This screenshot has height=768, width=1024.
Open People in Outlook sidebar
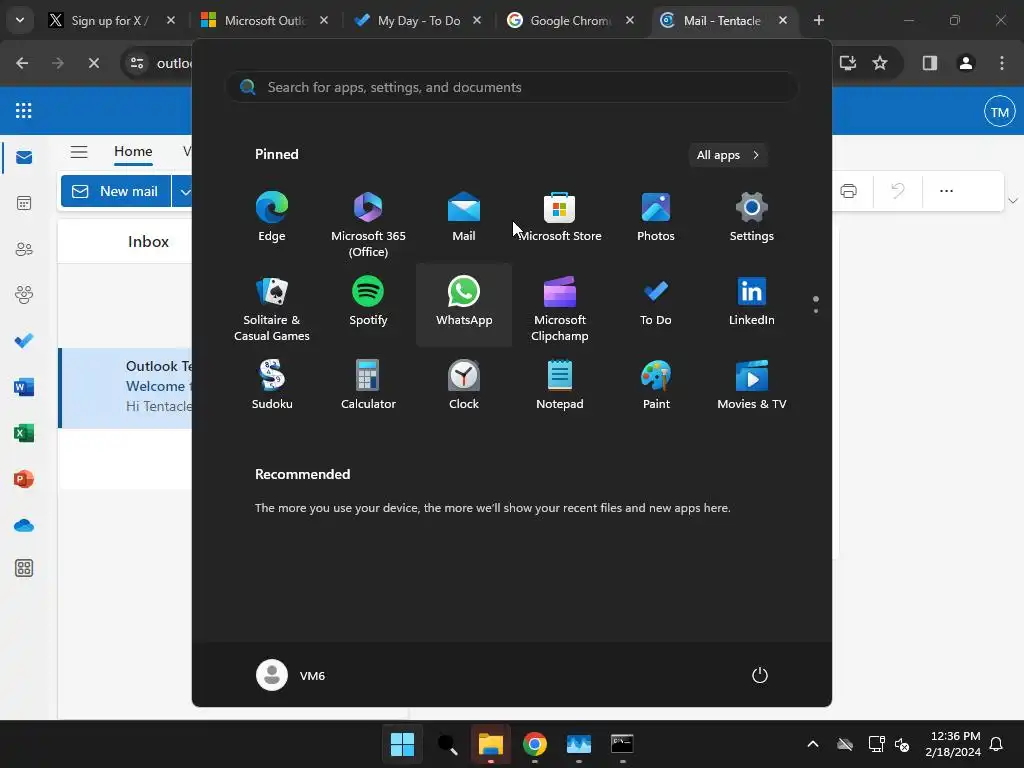point(24,249)
